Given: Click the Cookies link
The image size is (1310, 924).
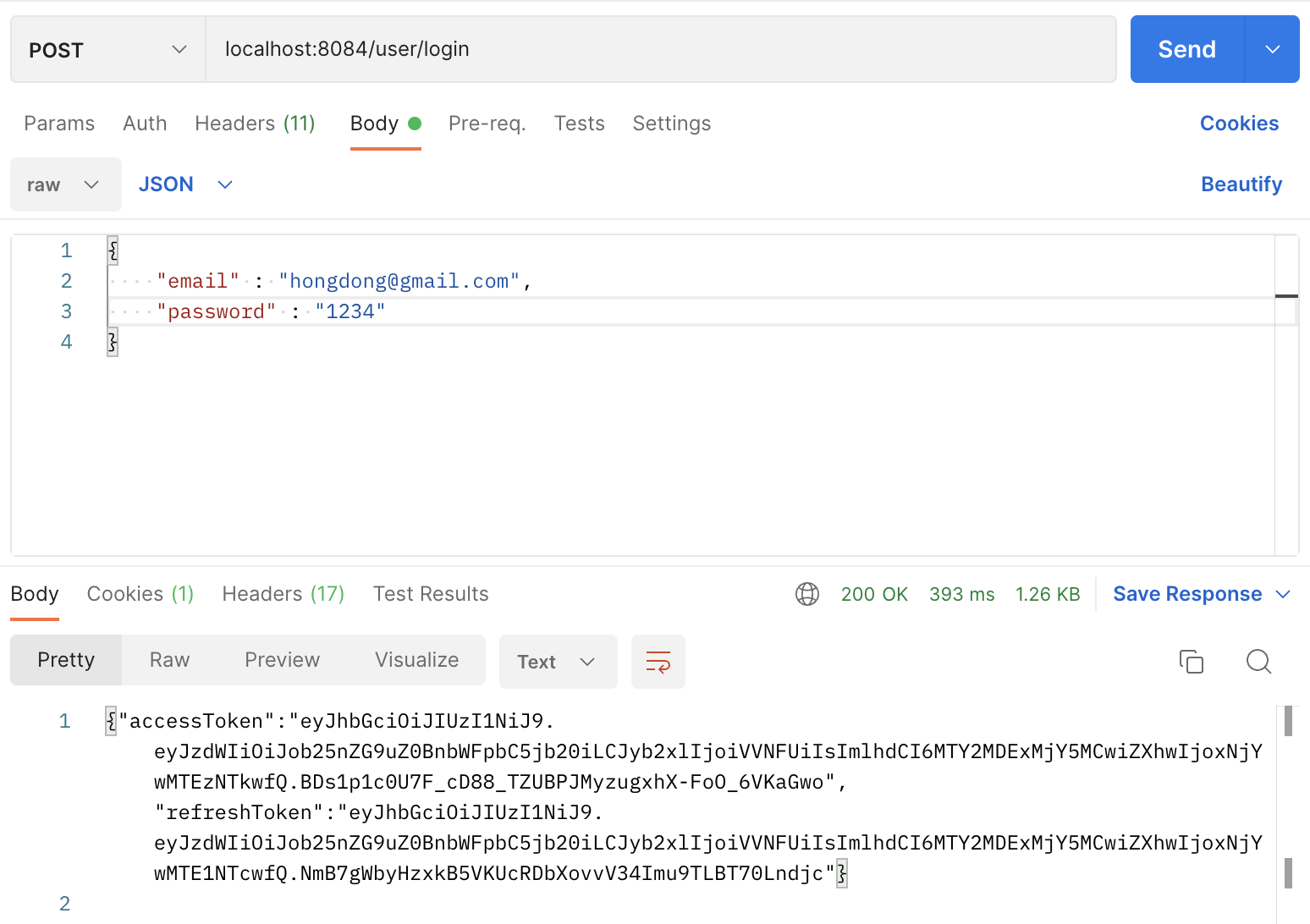Looking at the screenshot, I should click(1239, 124).
